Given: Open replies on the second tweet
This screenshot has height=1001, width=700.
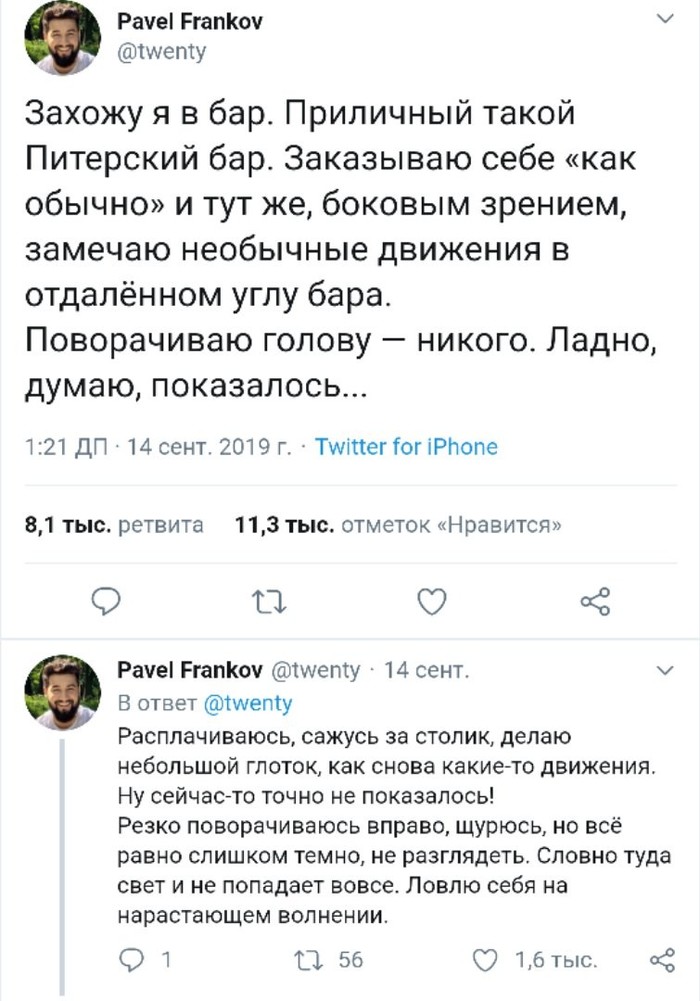Looking at the screenshot, I should [131, 961].
